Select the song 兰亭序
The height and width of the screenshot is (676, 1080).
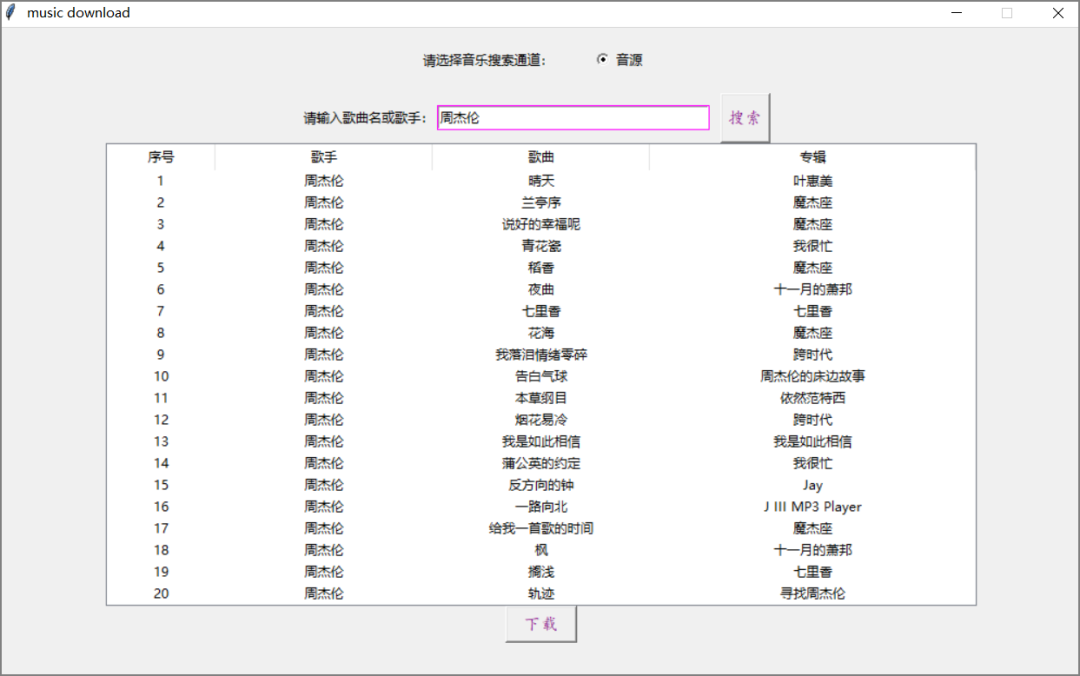(540, 202)
